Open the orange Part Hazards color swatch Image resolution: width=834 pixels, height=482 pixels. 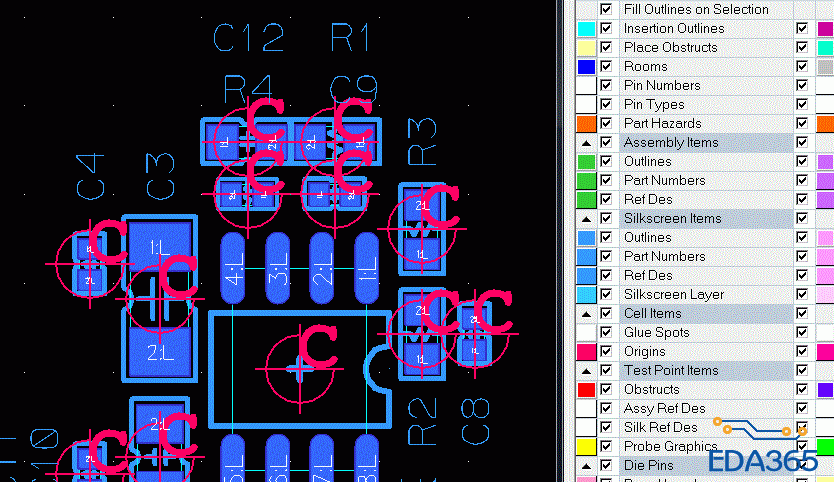(586, 123)
